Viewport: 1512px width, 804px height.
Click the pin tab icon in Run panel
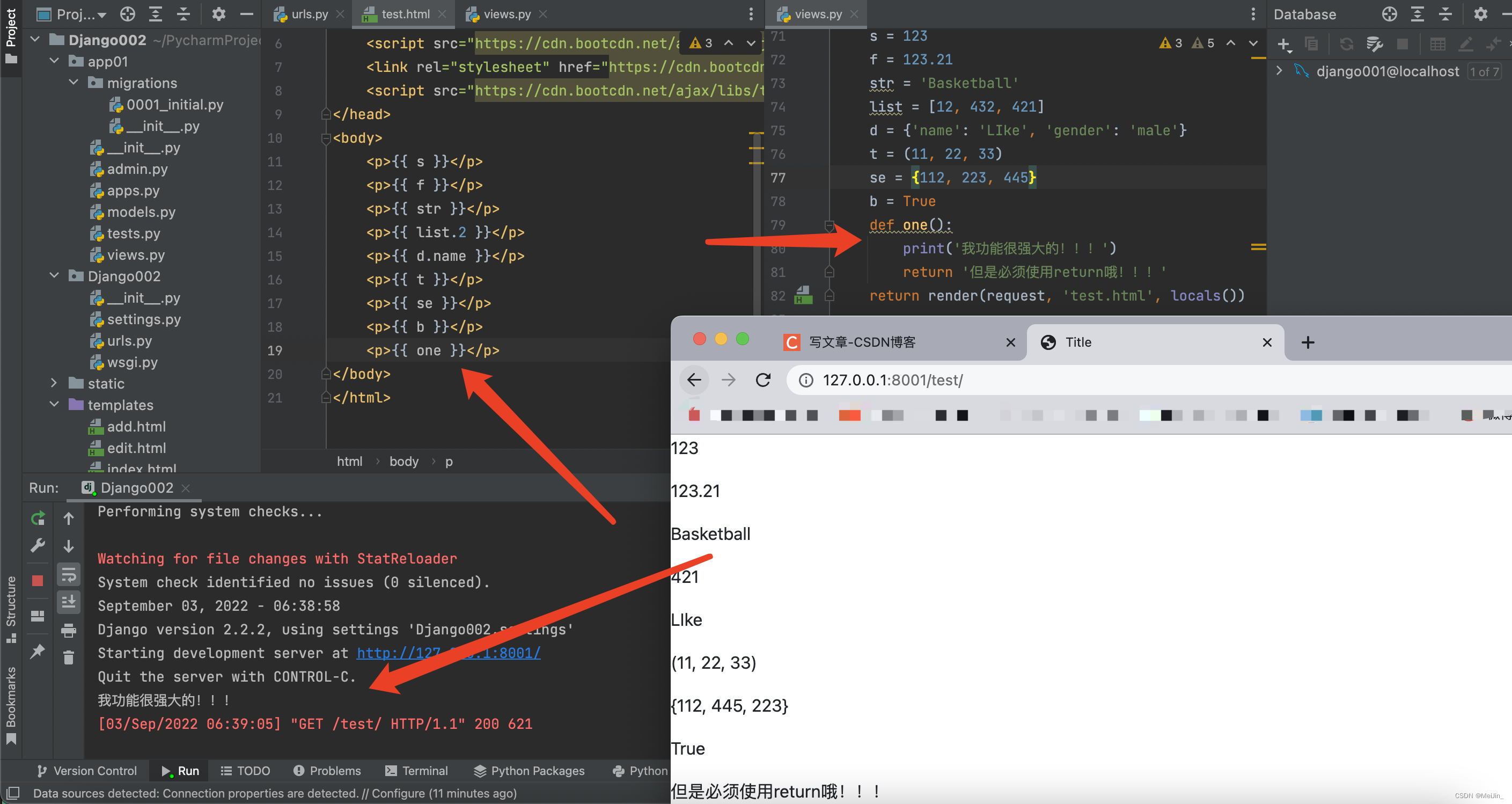click(38, 652)
